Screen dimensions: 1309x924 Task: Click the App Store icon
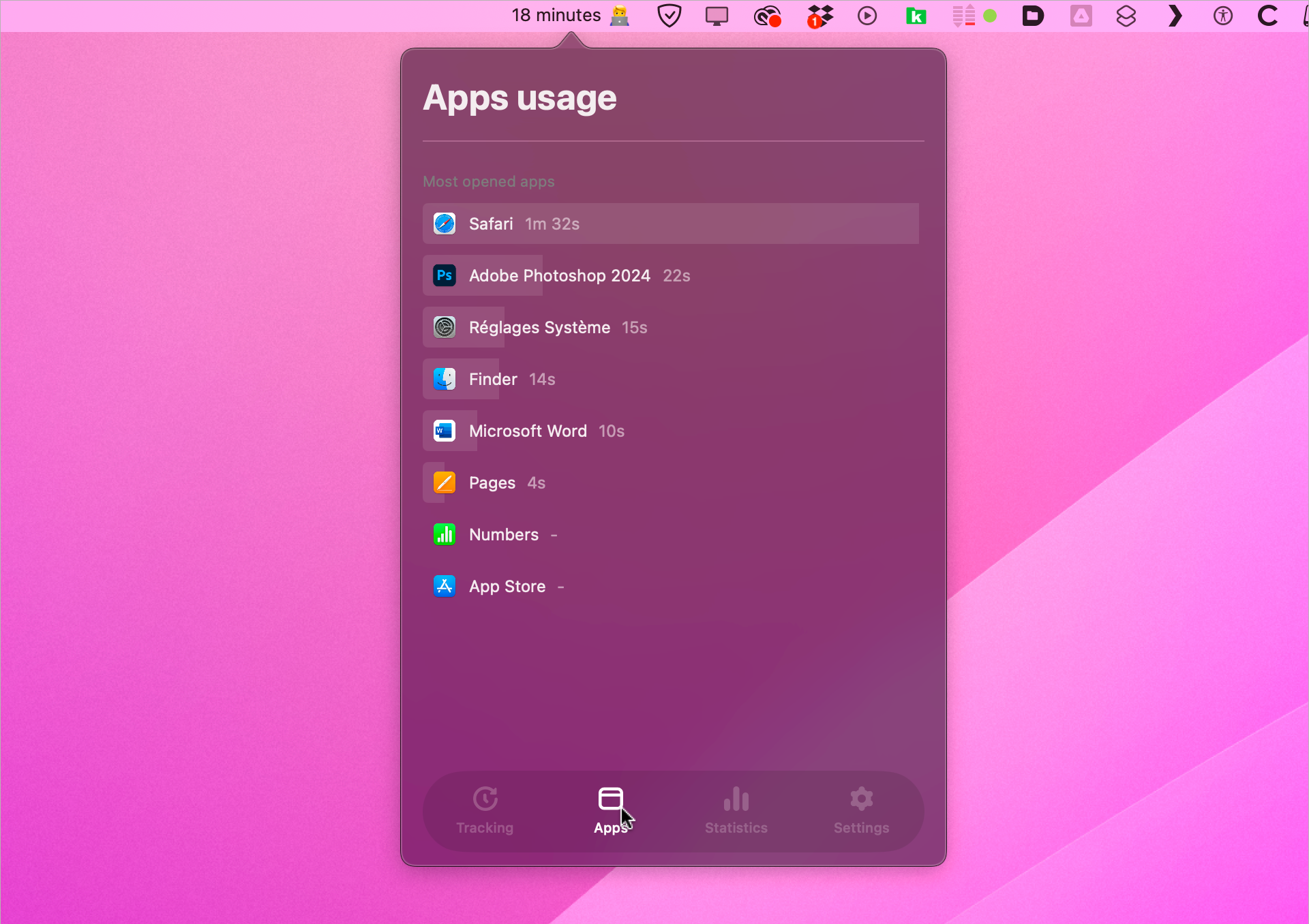[445, 587]
